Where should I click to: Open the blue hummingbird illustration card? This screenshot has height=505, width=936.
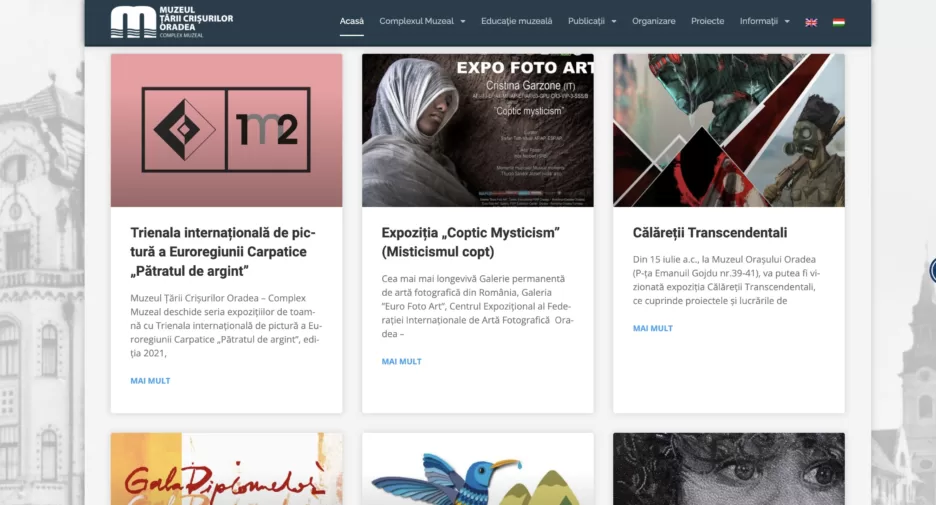click(478, 469)
